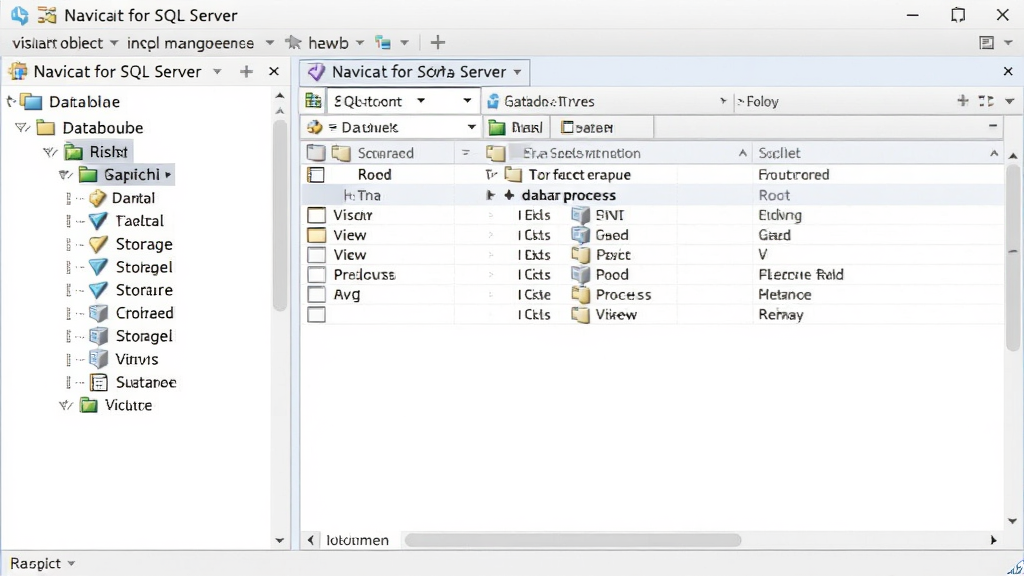Click the folder icon beside Tor facct erapue
Screen dimensions: 1024x576
(x=513, y=174)
